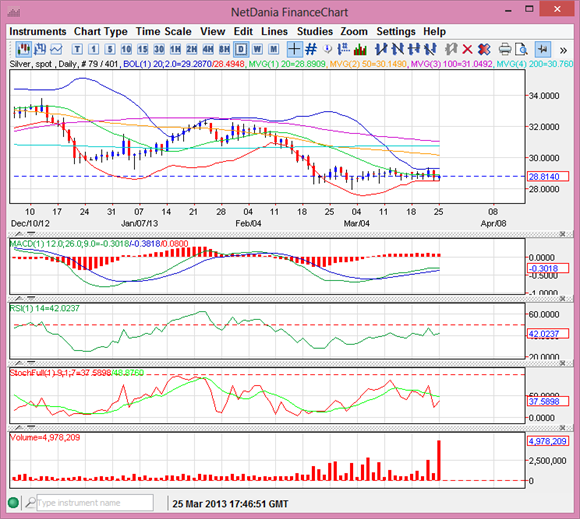Open the View menu
This screenshot has height=519, width=580.
pyautogui.click(x=213, y=31)
